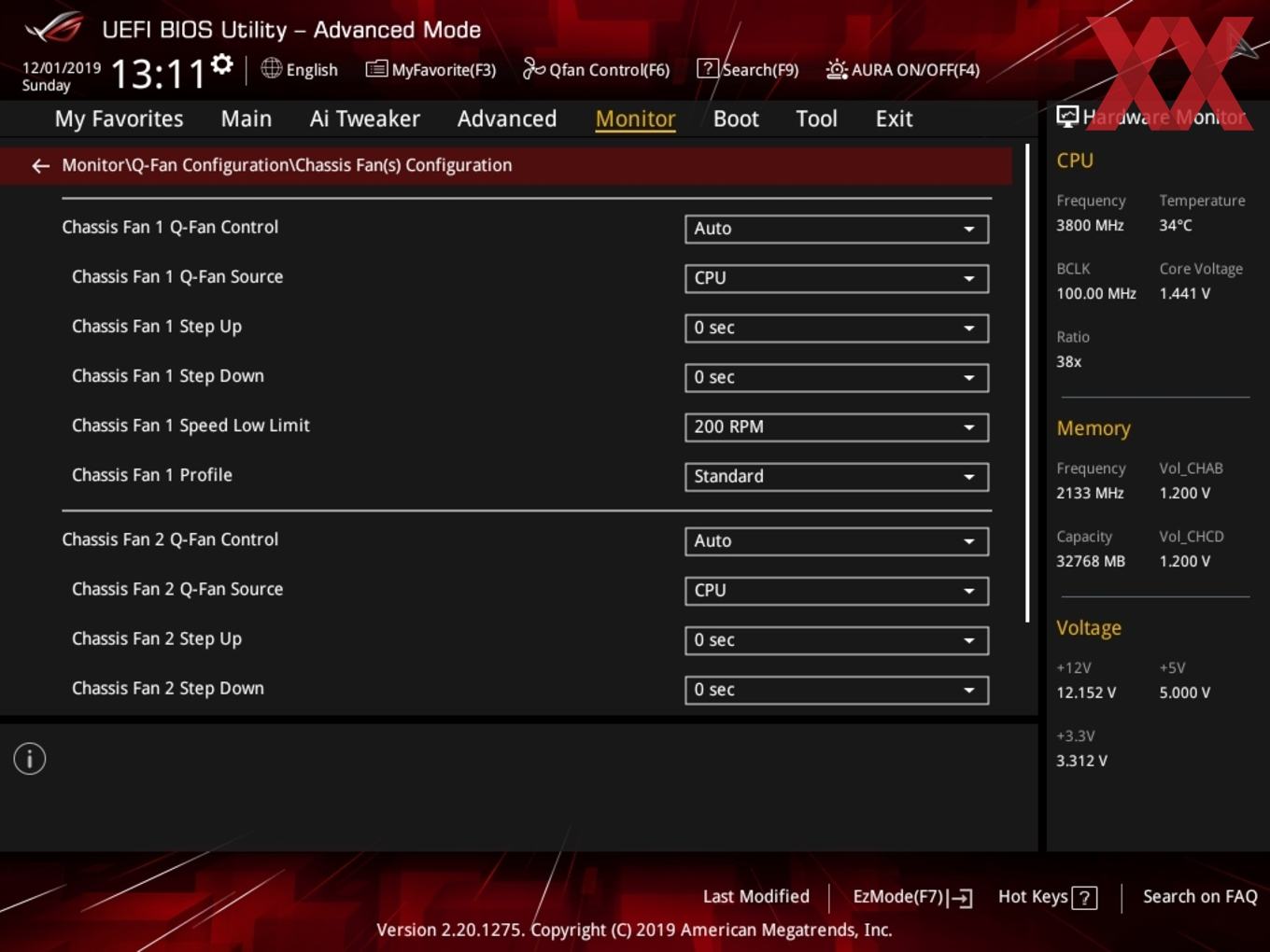Switch to the Ai Tweaker tab
The height and width of the screenshot is (952, 1270).
coord(364,119)
